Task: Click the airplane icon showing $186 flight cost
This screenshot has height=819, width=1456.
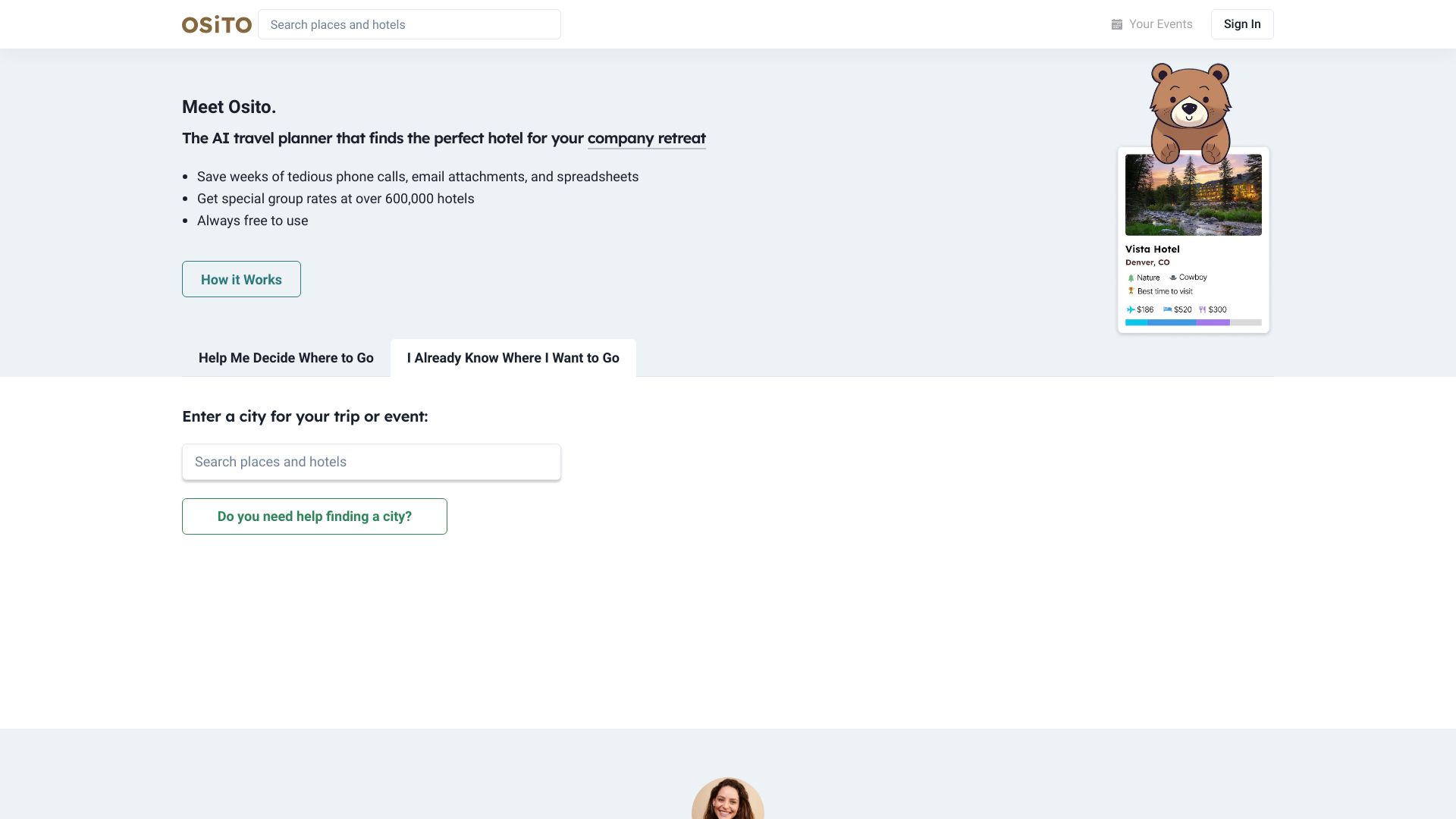Action: 1130,309
